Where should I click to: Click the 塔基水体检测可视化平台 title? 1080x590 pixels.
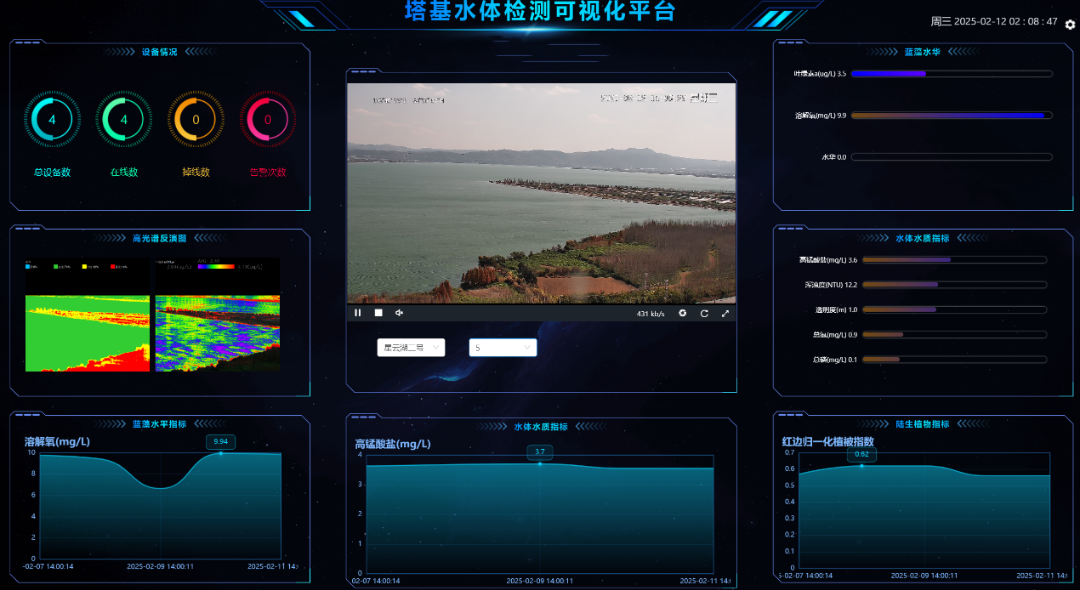[x=540, y=12]
